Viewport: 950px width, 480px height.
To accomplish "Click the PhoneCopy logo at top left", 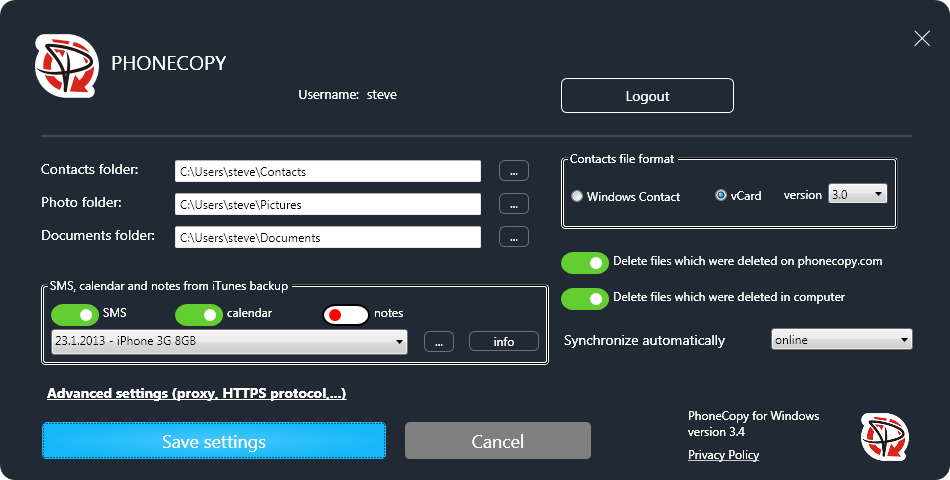I will (x=67, y=65).
